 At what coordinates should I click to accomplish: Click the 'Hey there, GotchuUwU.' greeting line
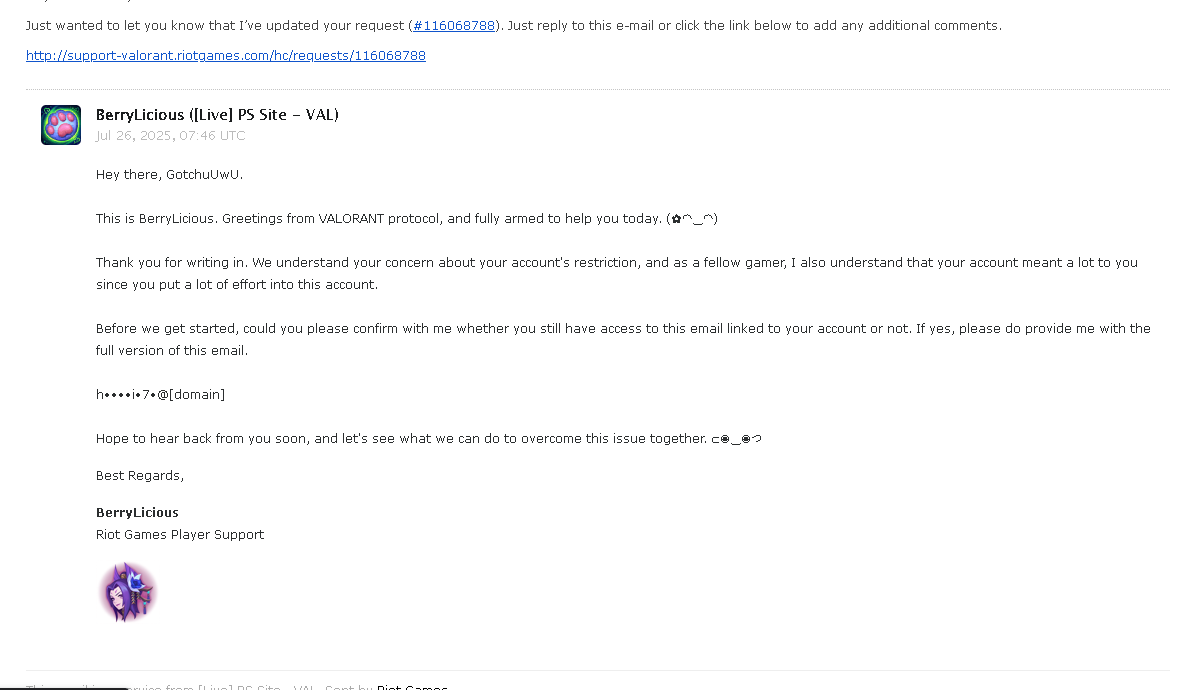(169, 175)
